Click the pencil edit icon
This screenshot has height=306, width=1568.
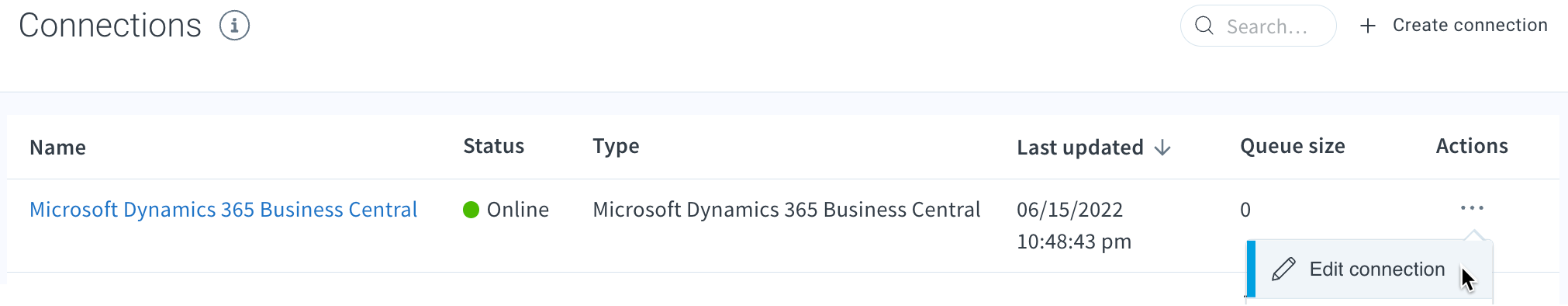pos(1283,269)
